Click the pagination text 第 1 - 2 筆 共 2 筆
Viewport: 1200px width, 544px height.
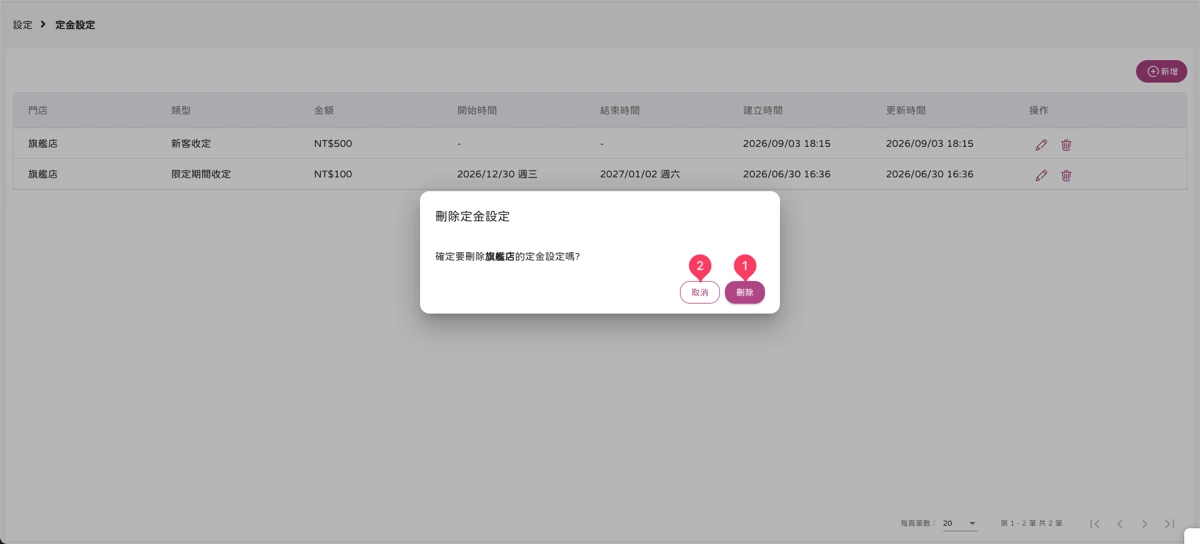coord(1031,523)
